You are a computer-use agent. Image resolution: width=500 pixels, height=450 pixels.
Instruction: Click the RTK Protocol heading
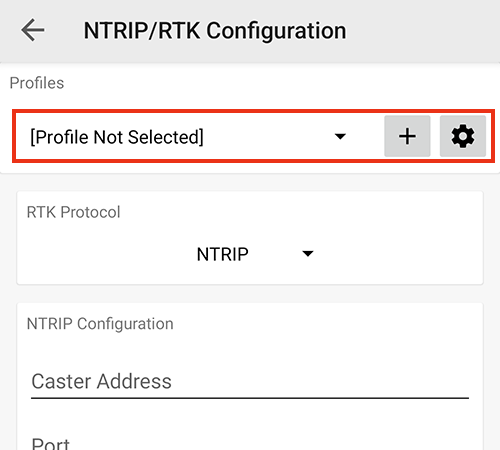73,212
